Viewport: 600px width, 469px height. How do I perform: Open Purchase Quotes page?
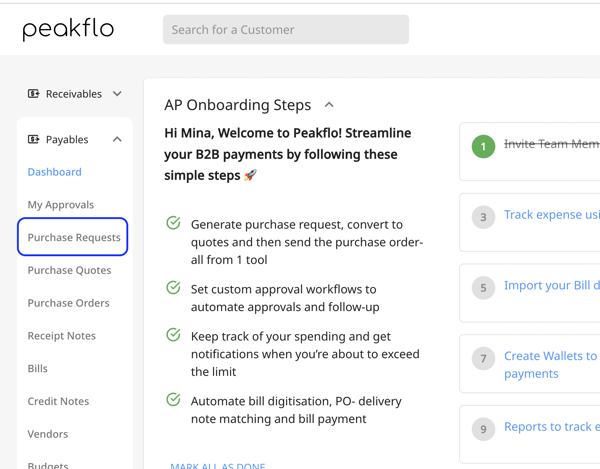coord(69,270)
